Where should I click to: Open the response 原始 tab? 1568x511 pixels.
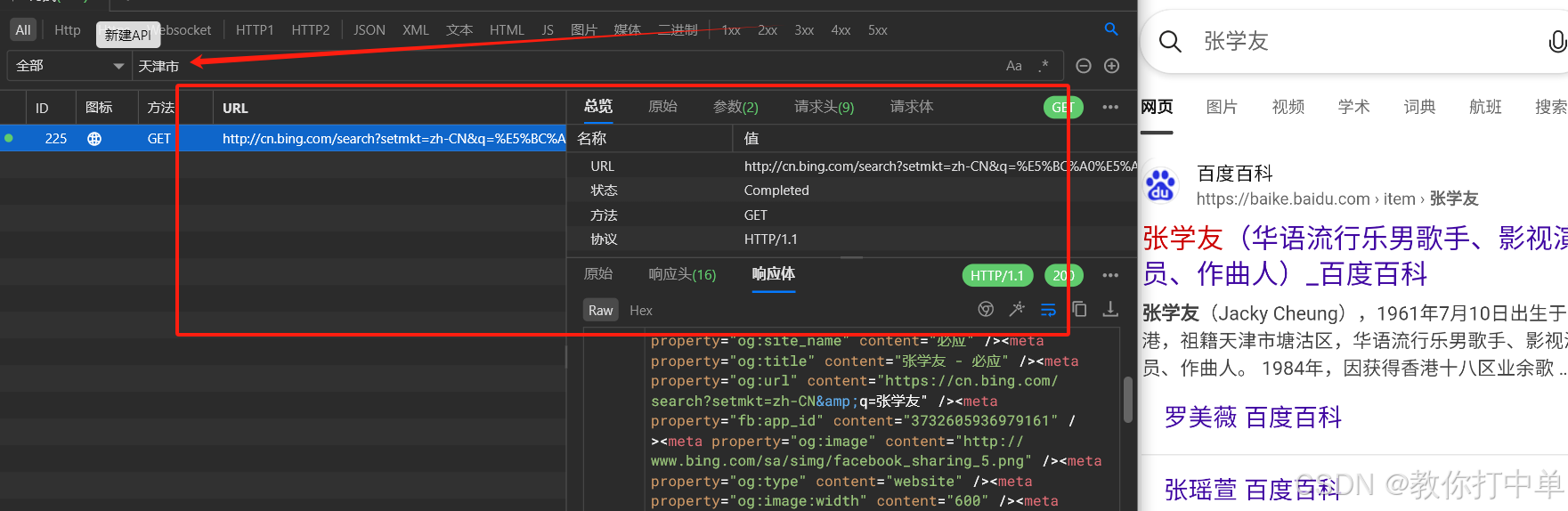pos(598,274)
